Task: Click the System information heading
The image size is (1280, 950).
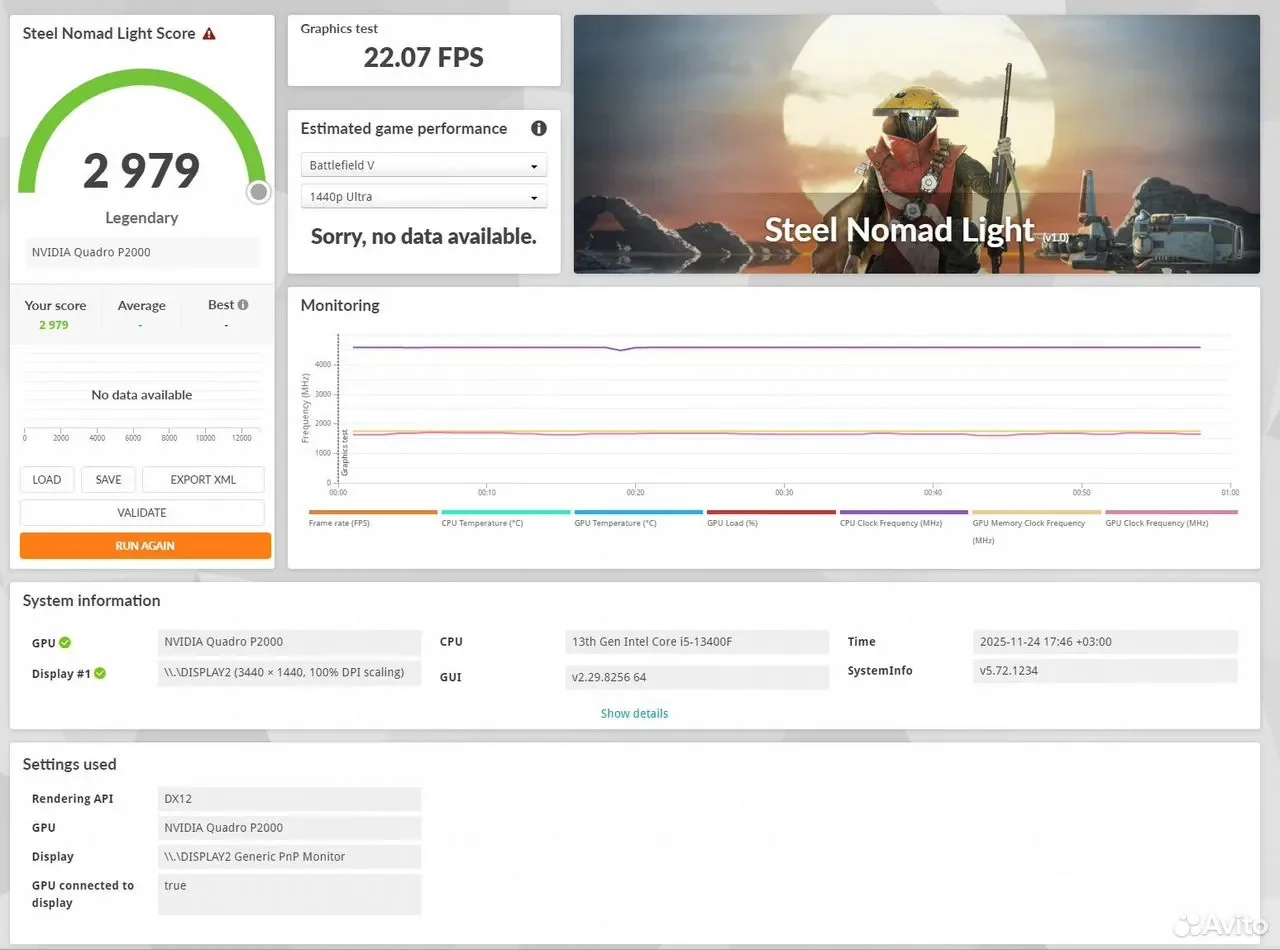Action: click(91, 601)
